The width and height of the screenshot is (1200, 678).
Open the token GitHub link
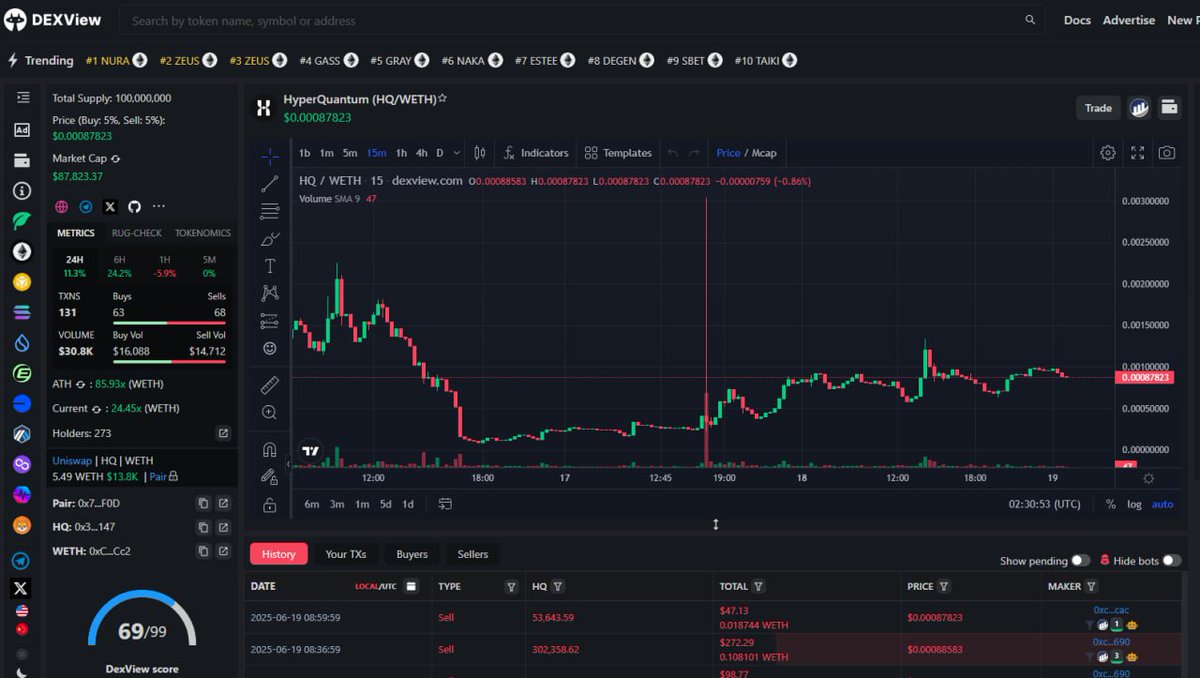coord(134,207)
